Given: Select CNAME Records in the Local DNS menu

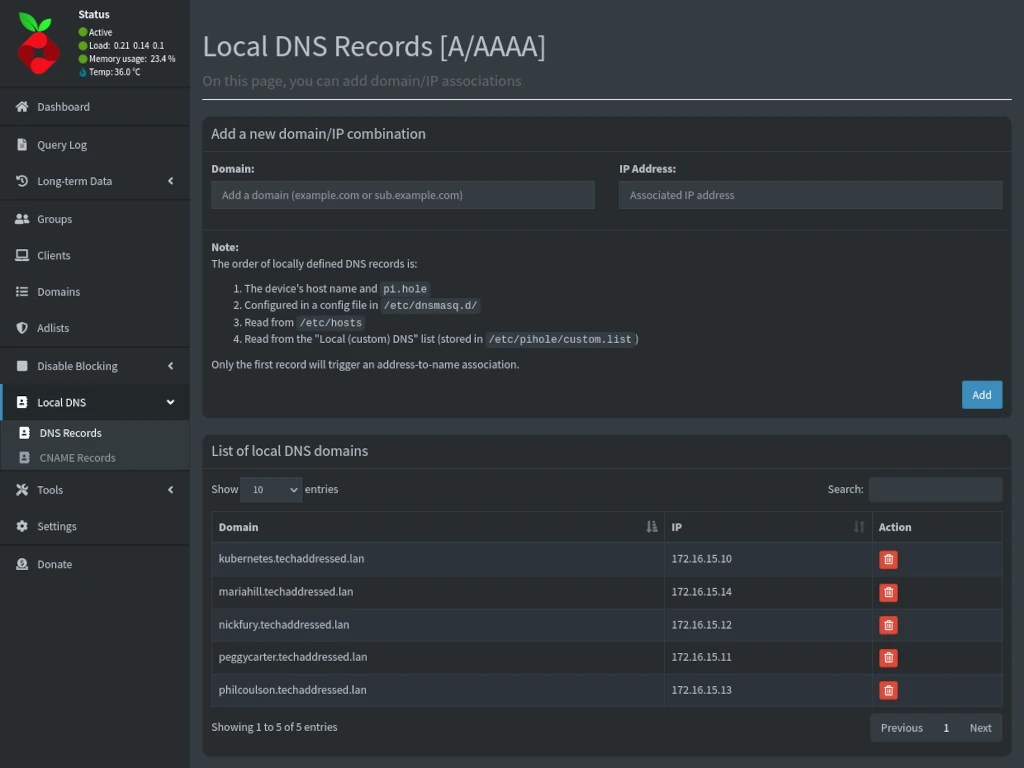Looking at the screenshot, I should pyautogui.click(x=75, y=458).
